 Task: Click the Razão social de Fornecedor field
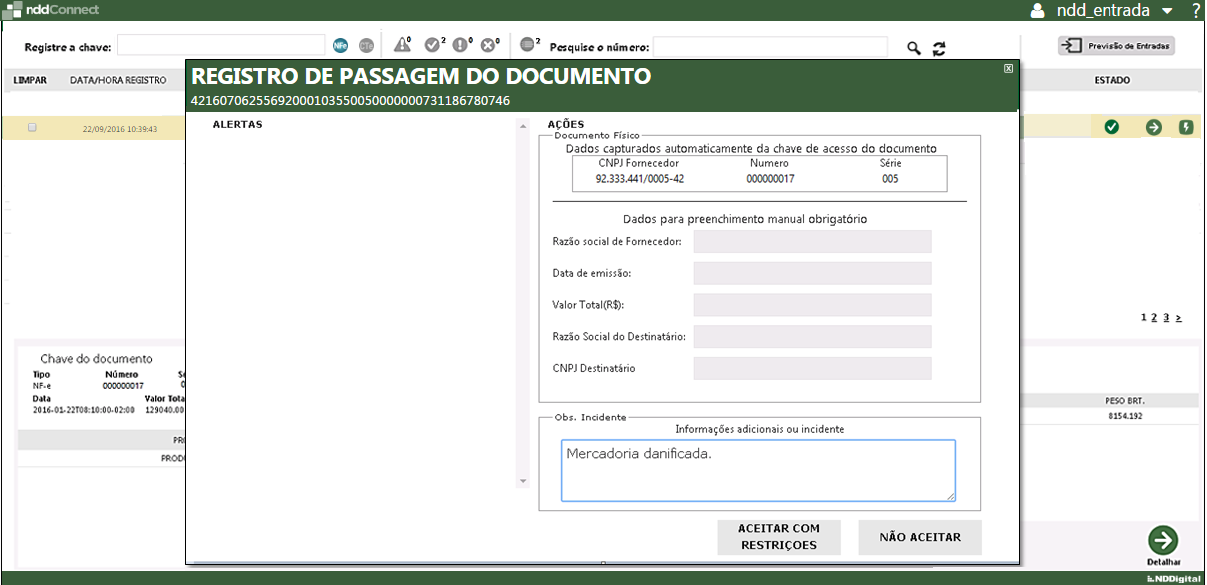[812, 242]
